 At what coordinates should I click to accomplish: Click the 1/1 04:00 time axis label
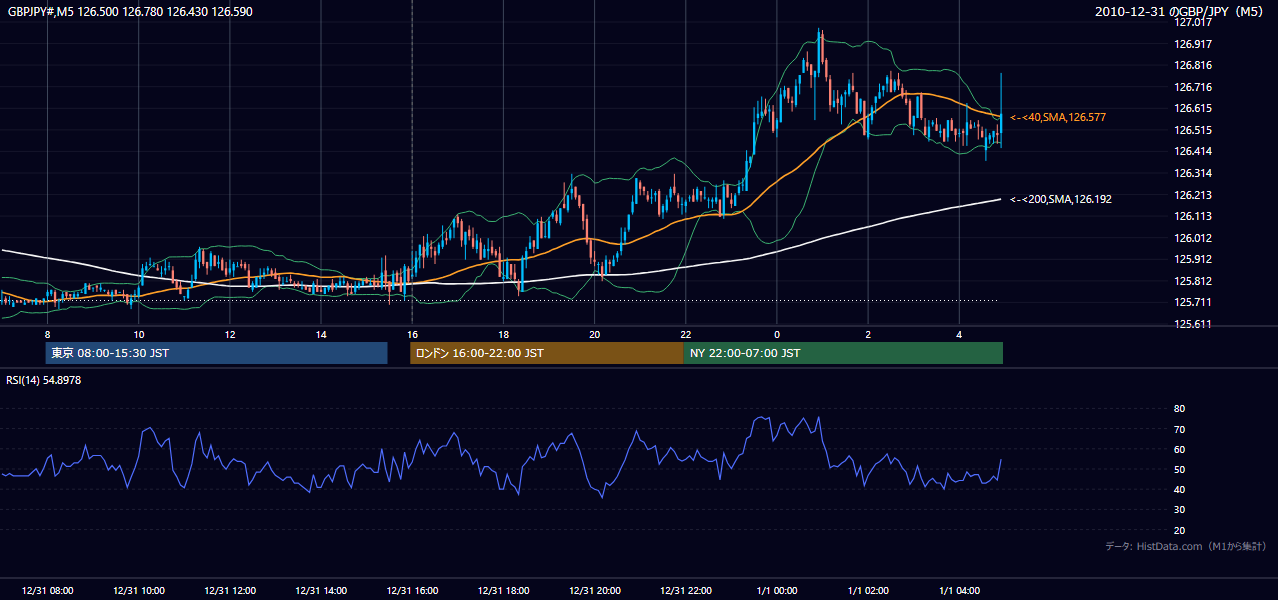pos(959,590)
